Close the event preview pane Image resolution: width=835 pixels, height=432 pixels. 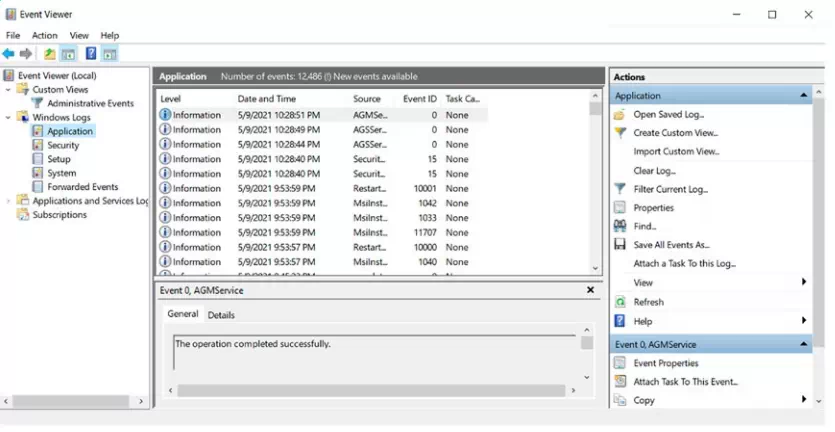[x=590, y=290]
